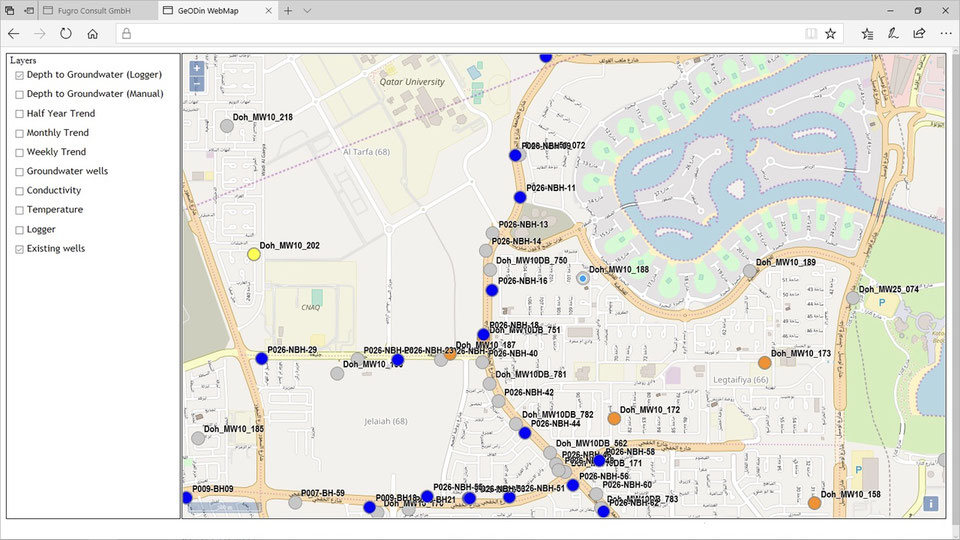The width and height of the screenshot is (960, 540).
Task: Open the browser home page
Action: pos(93,33)
